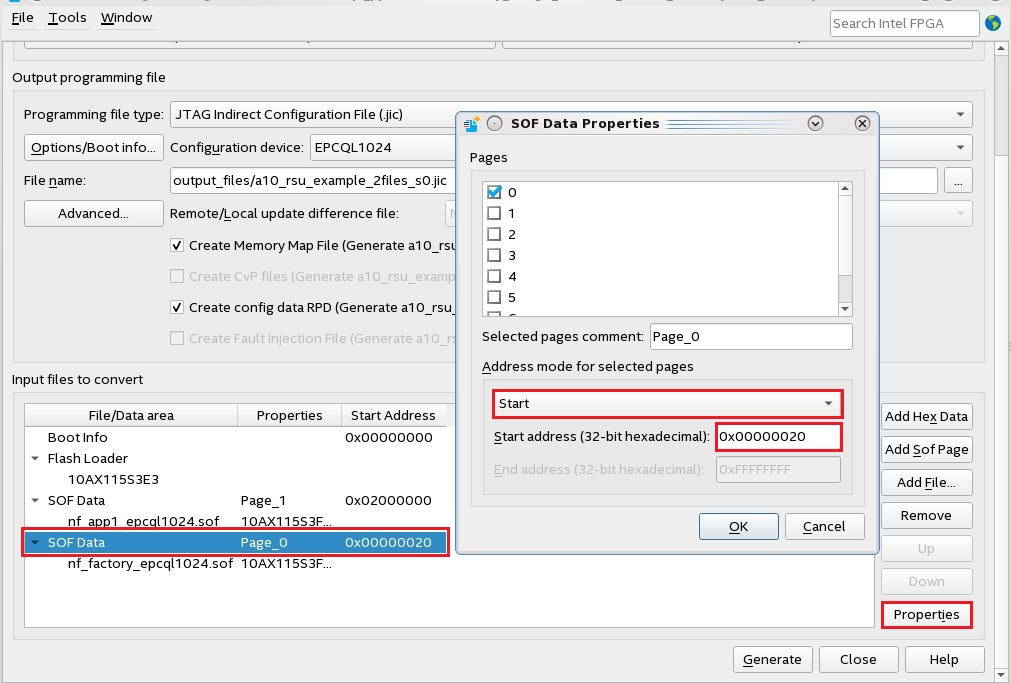Click the File/Data area column header
Viewport: 1011px width, 683px height.
coord(131,415)
